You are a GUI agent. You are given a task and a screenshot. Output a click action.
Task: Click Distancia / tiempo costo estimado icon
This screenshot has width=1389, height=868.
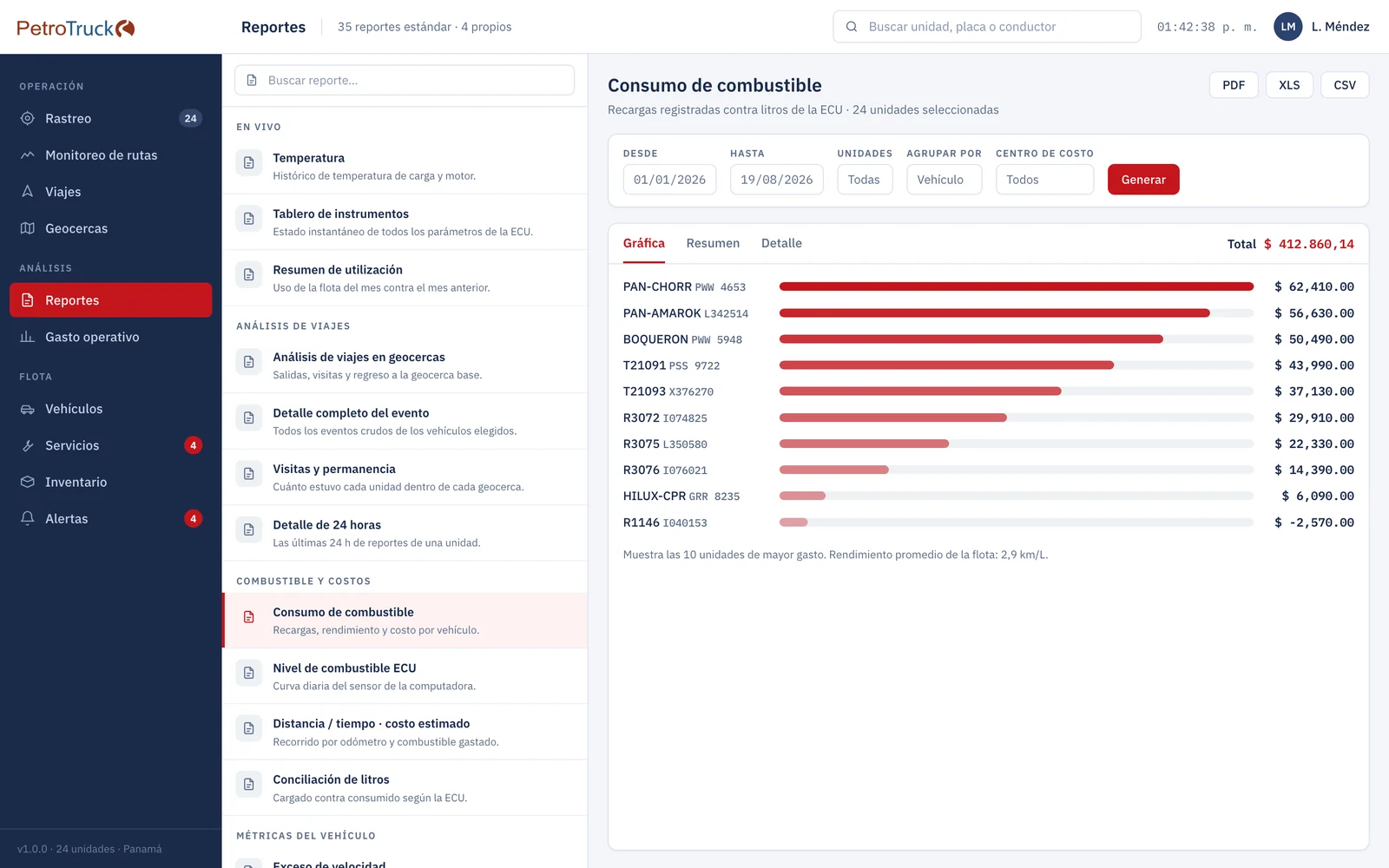pos(249,728)
